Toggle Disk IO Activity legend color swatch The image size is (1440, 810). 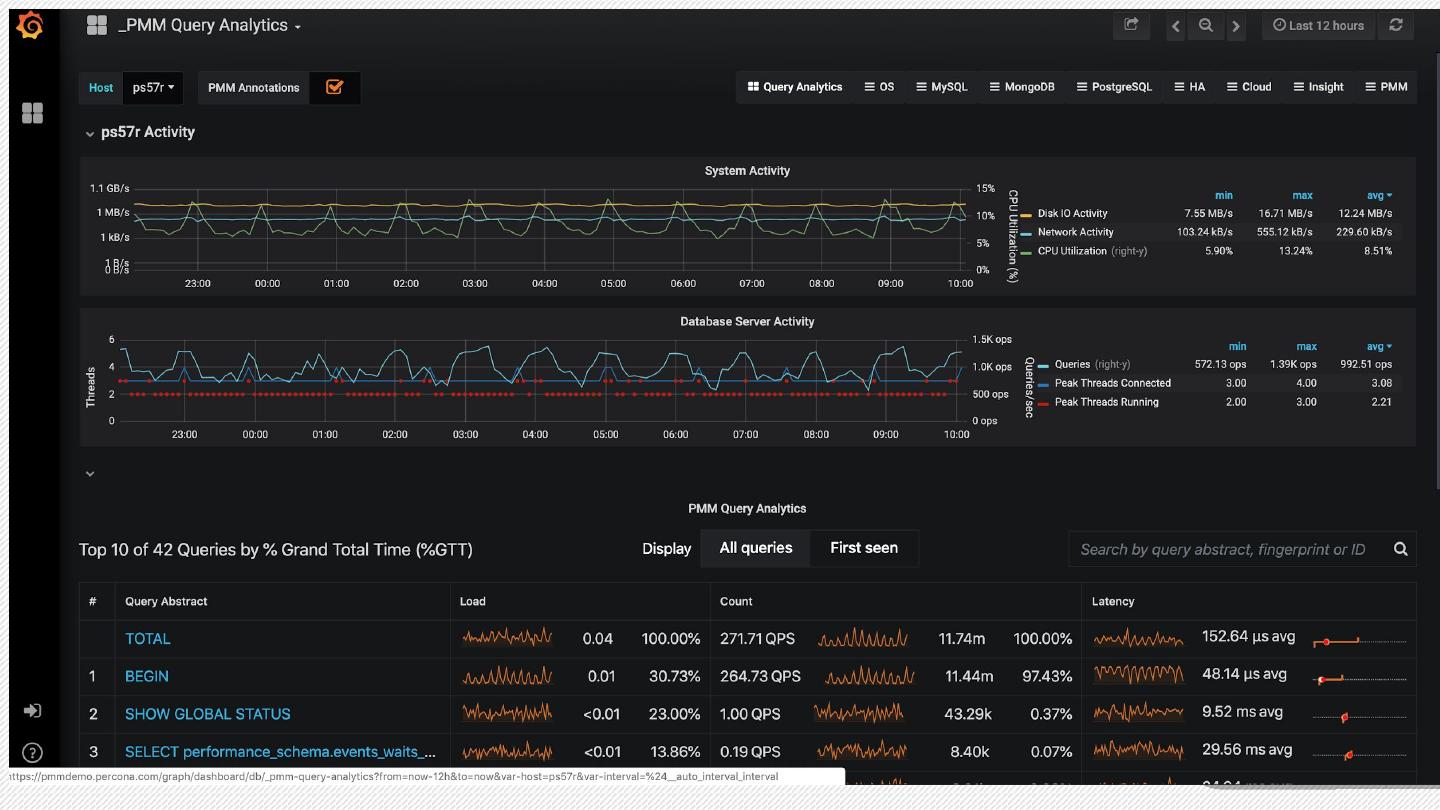click(1026, 214)
